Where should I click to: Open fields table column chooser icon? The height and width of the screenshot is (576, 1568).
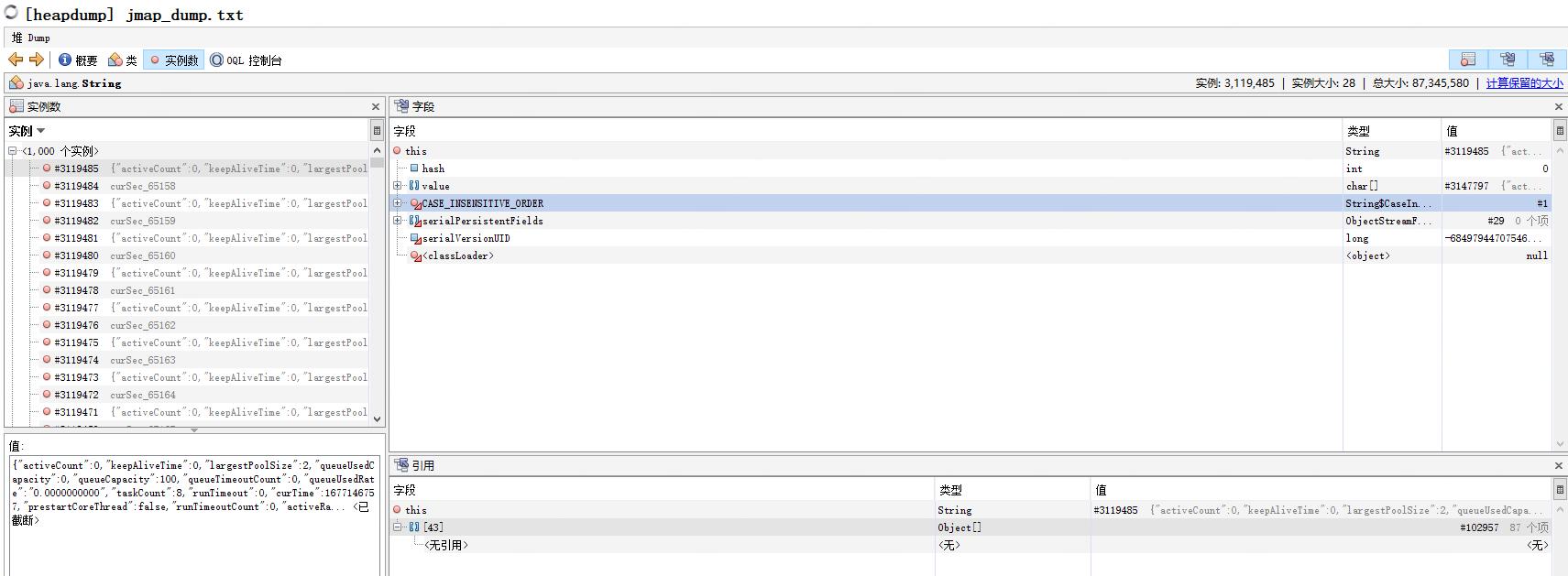tap(1559, 130)
